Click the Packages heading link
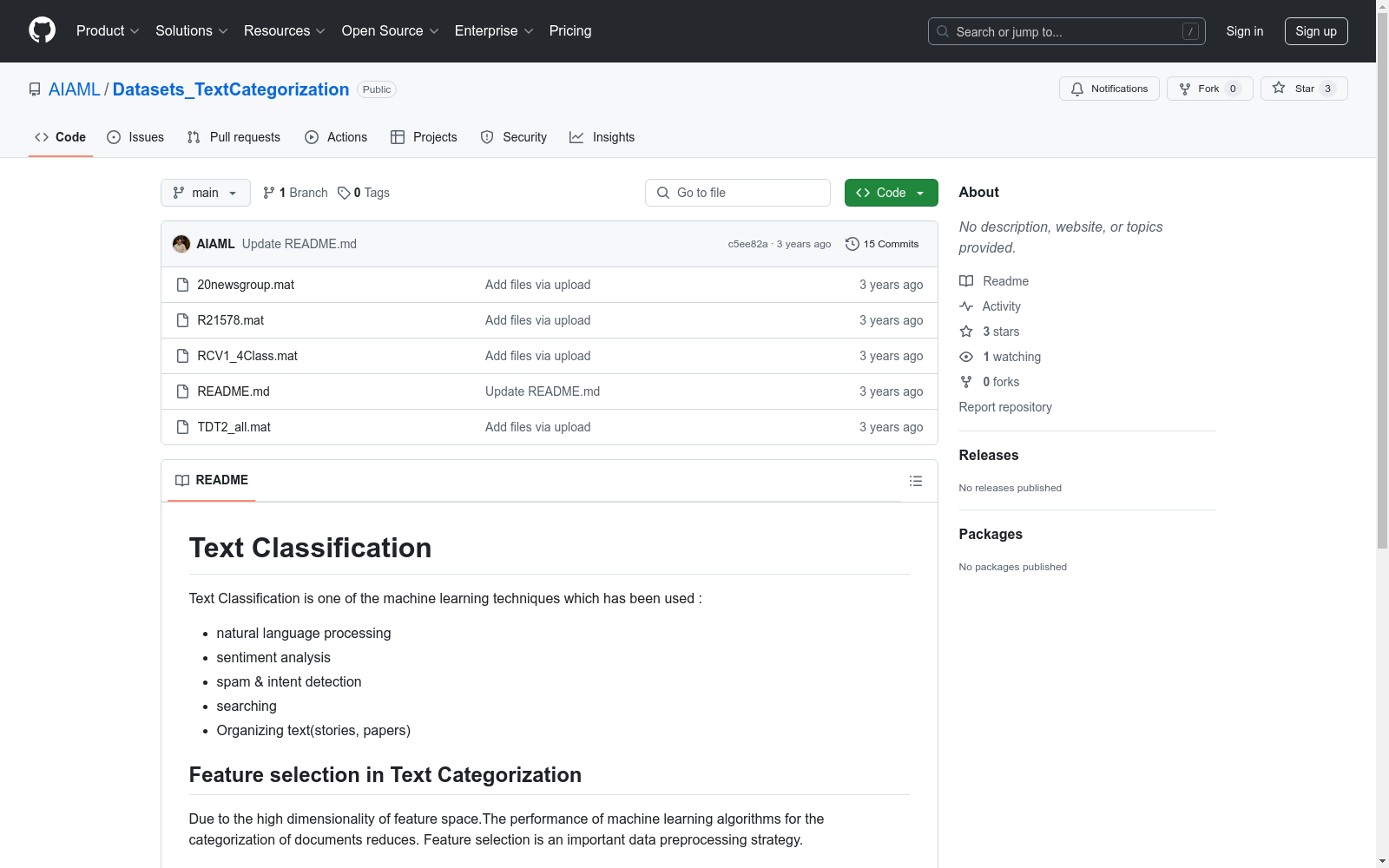This screenshot has height=868, width=1389. (991, 534)
